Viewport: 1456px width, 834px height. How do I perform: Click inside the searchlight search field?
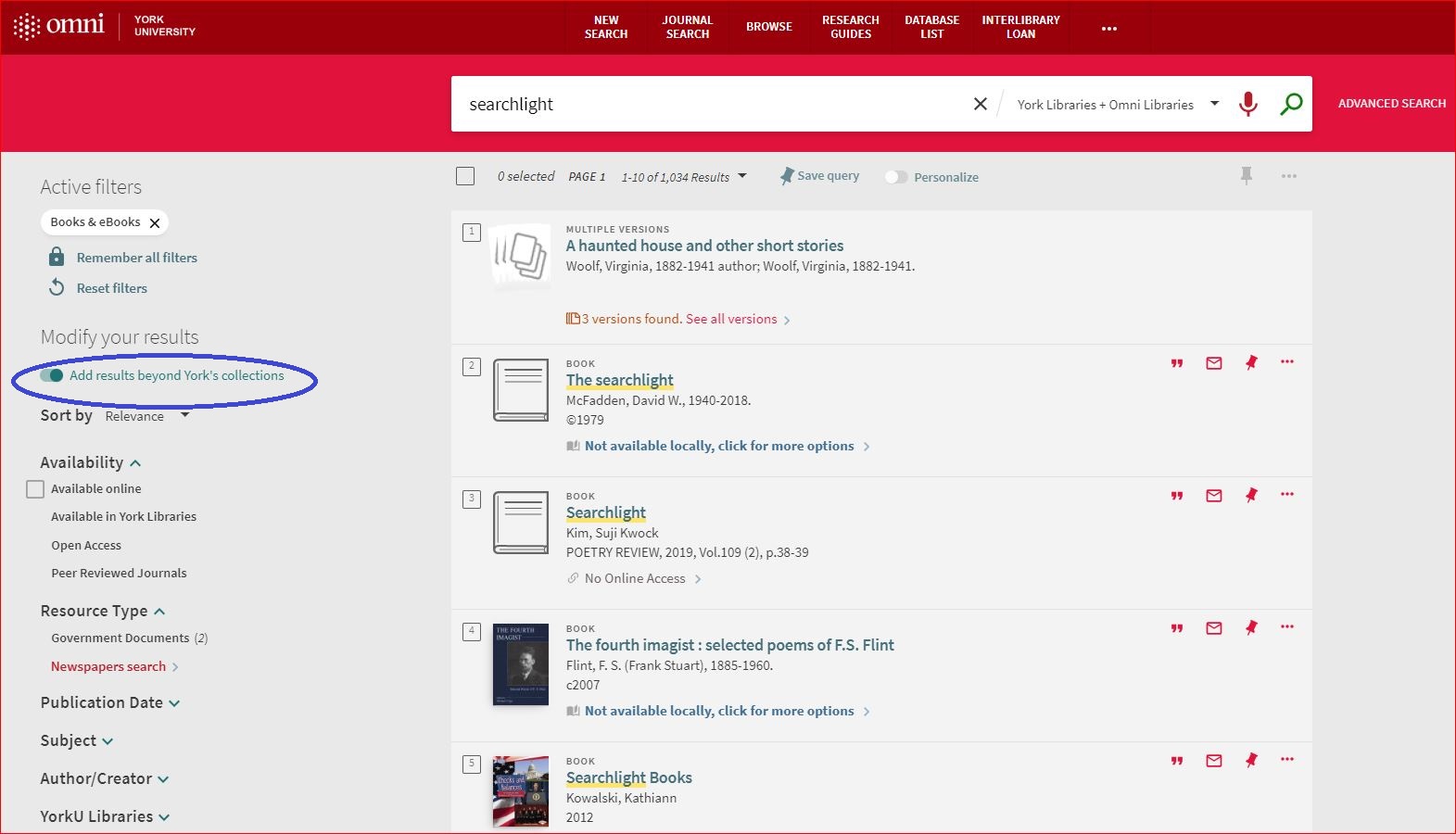[714, 104]
